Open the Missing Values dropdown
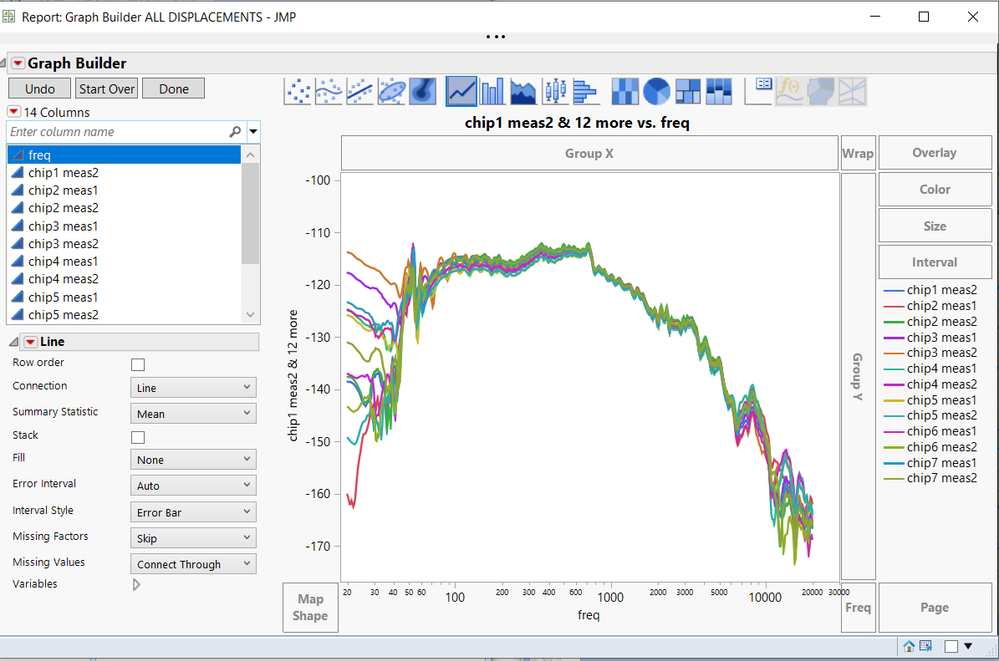999x661 pixels. (193, 564)
